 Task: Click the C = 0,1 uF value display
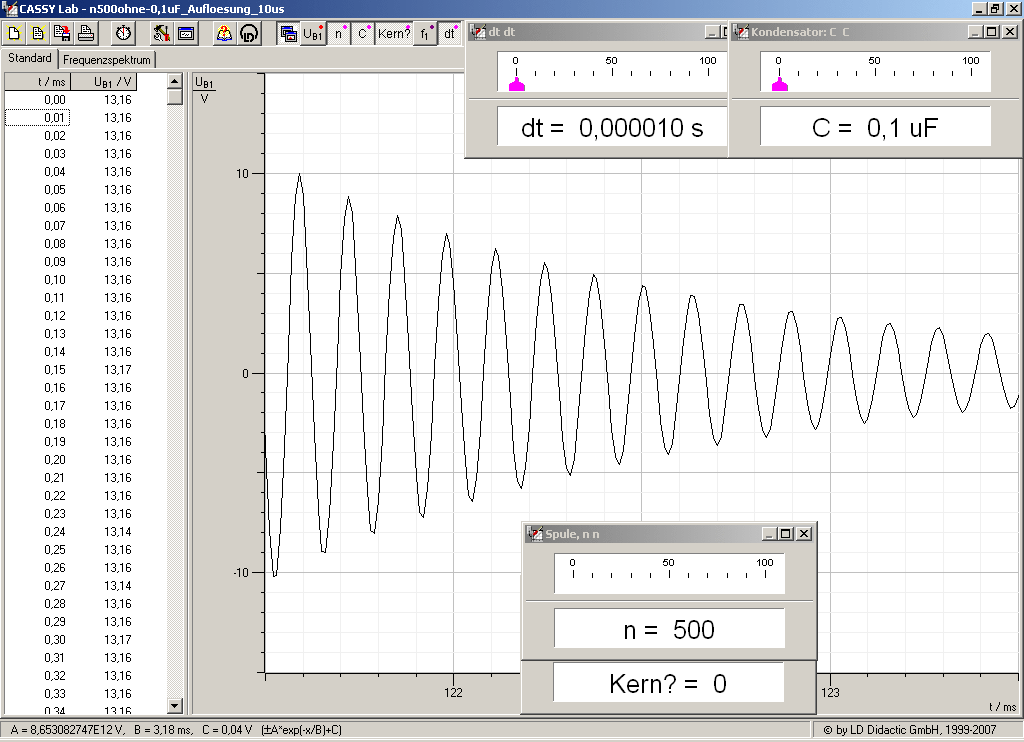[875, 127]
